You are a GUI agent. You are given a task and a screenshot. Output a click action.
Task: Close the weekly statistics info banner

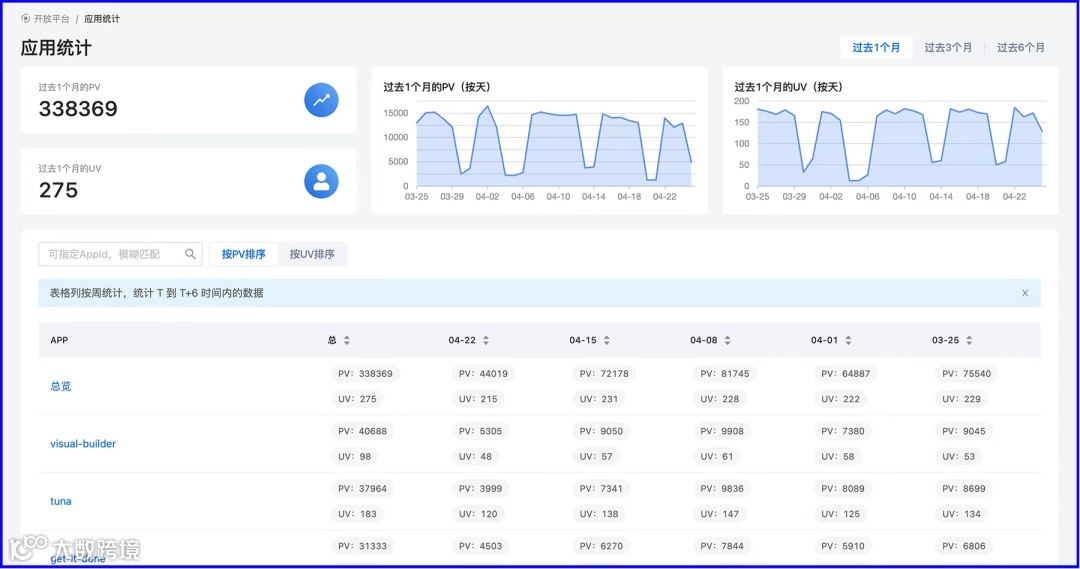click(x=1025, y=293)
